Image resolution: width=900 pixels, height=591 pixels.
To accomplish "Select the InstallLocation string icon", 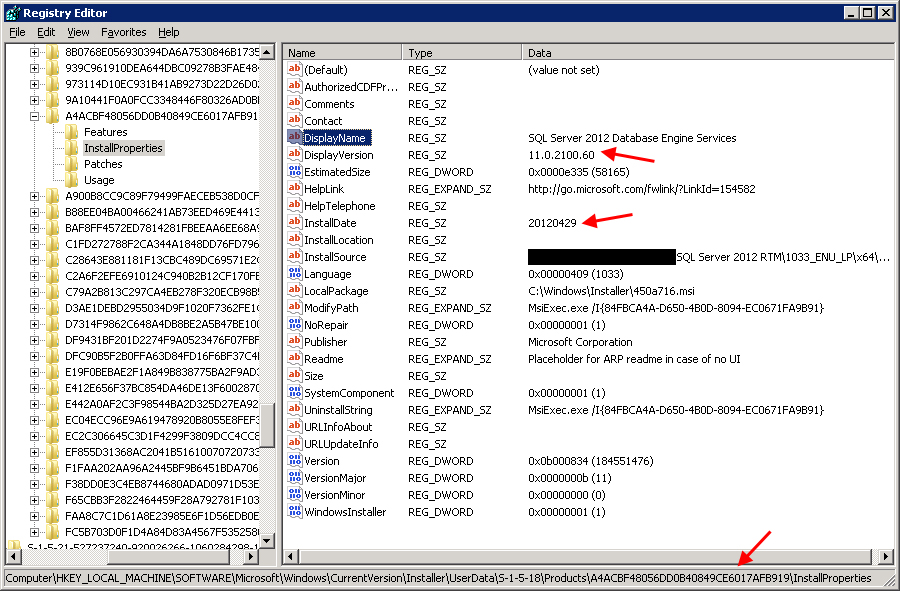I will pyautogui.click(x=294, y=239).
